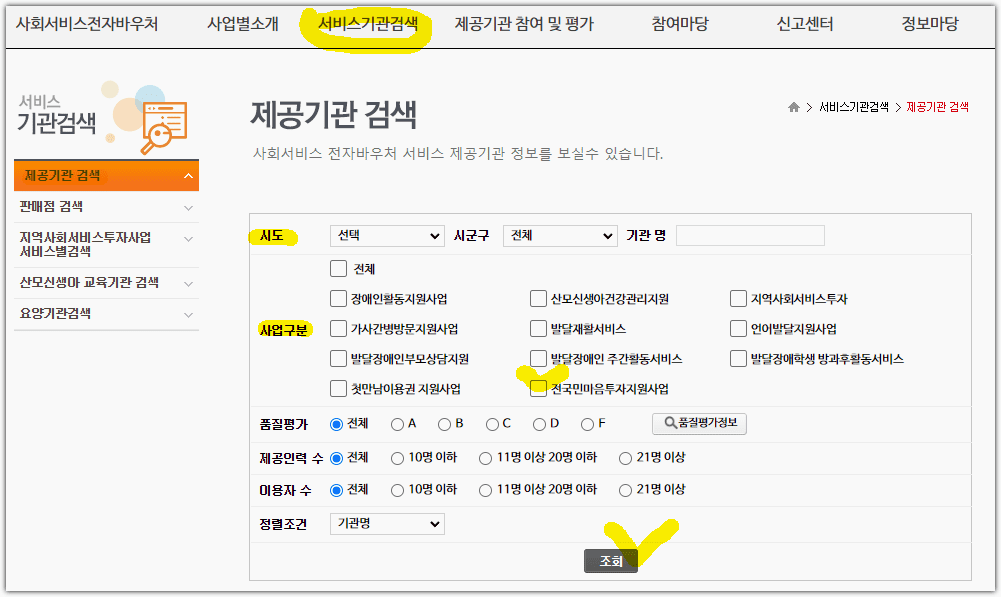Open the 정렬조건 dropdown showing 기관명
The image size is (1001, 597).
(387, 523)
